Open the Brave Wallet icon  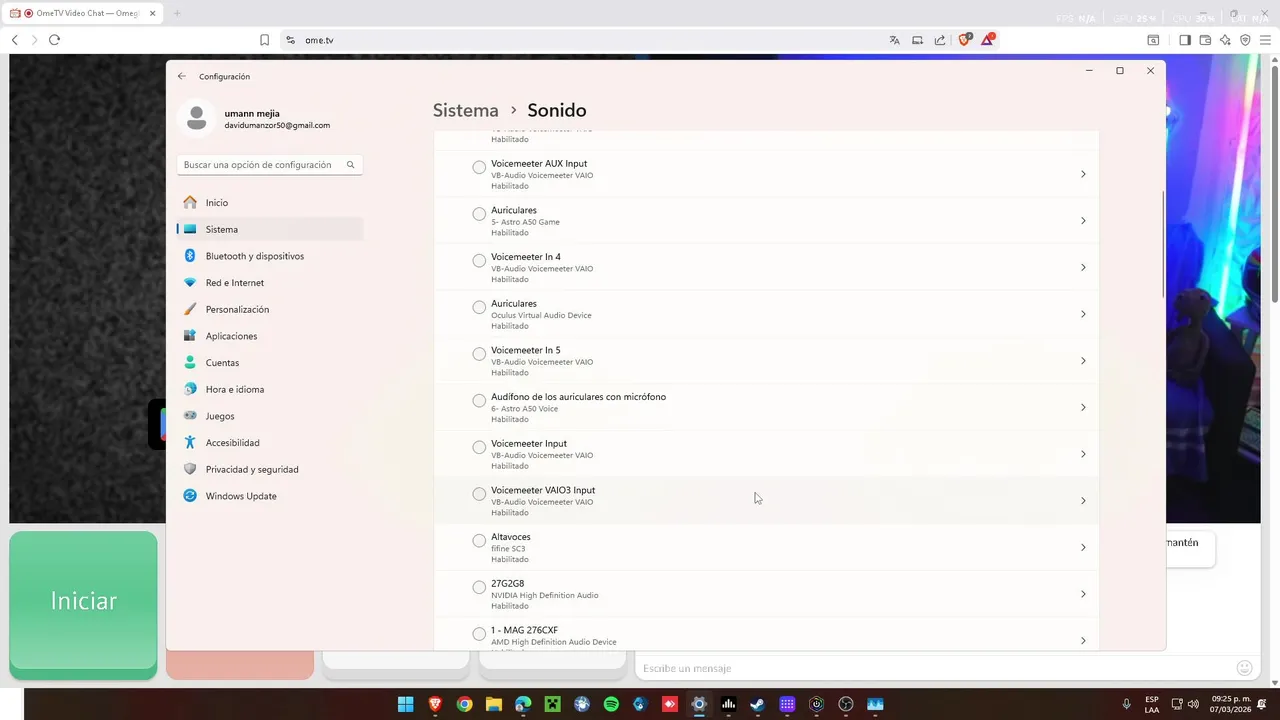point(1205,40)
